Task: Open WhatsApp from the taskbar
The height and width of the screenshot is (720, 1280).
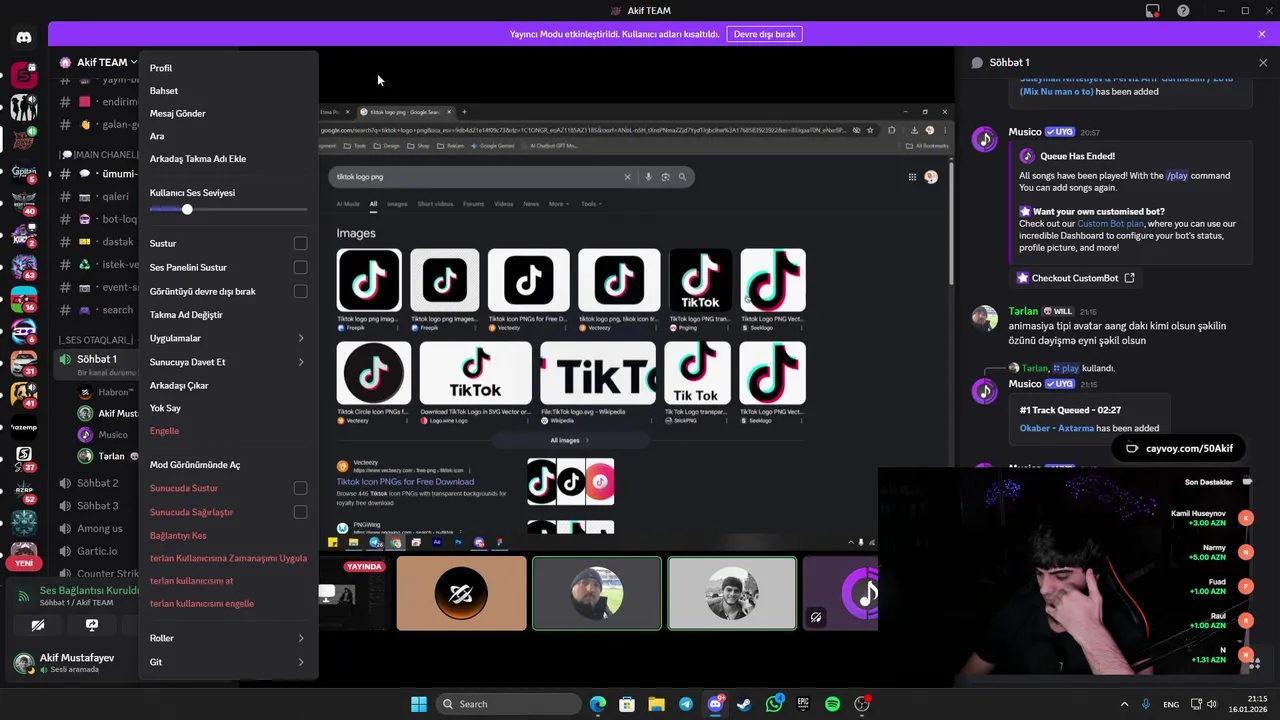Action: 774,704
